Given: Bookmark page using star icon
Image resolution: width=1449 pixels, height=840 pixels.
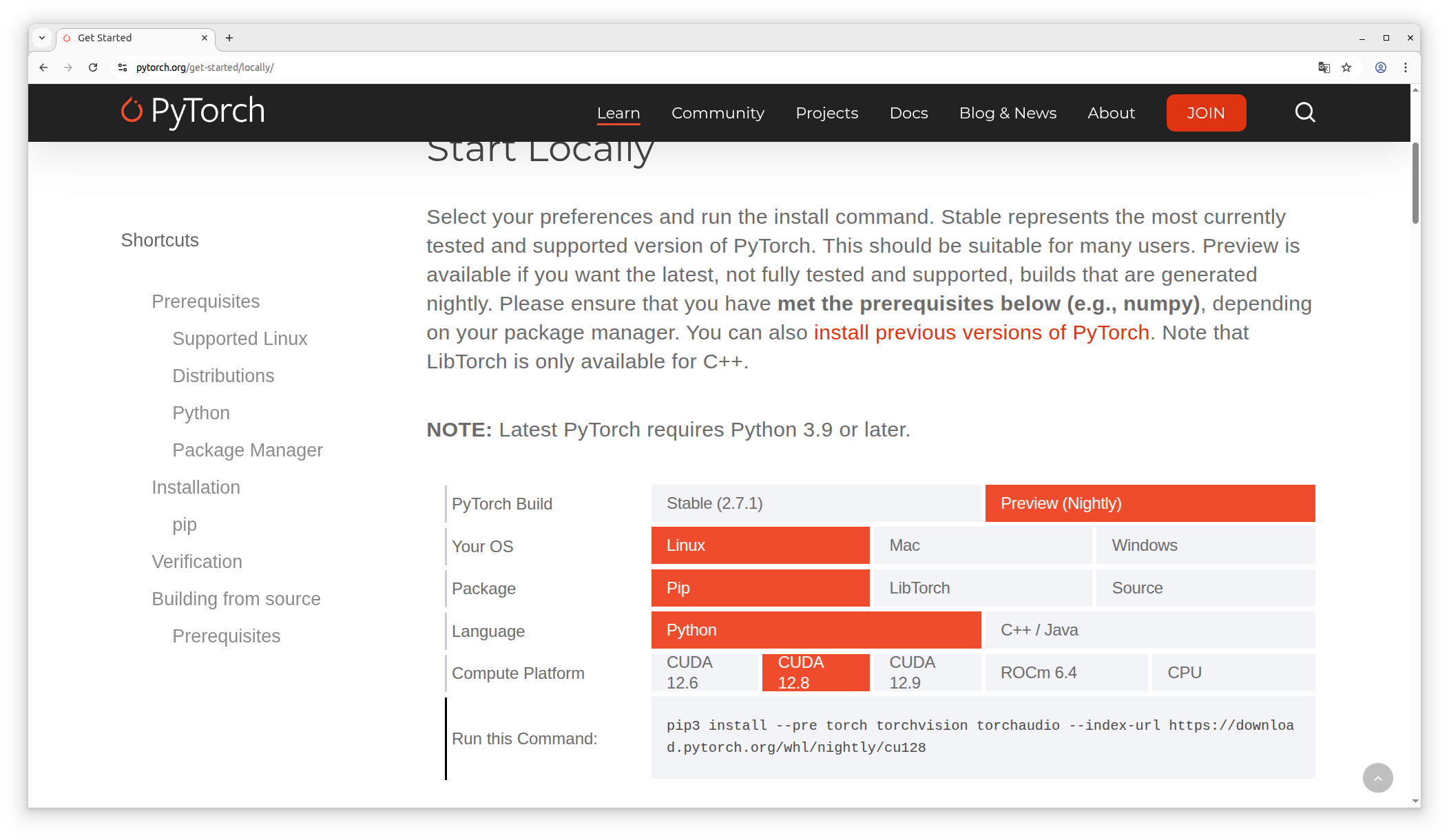Looking at the screenshot, I should point(1346,67).
